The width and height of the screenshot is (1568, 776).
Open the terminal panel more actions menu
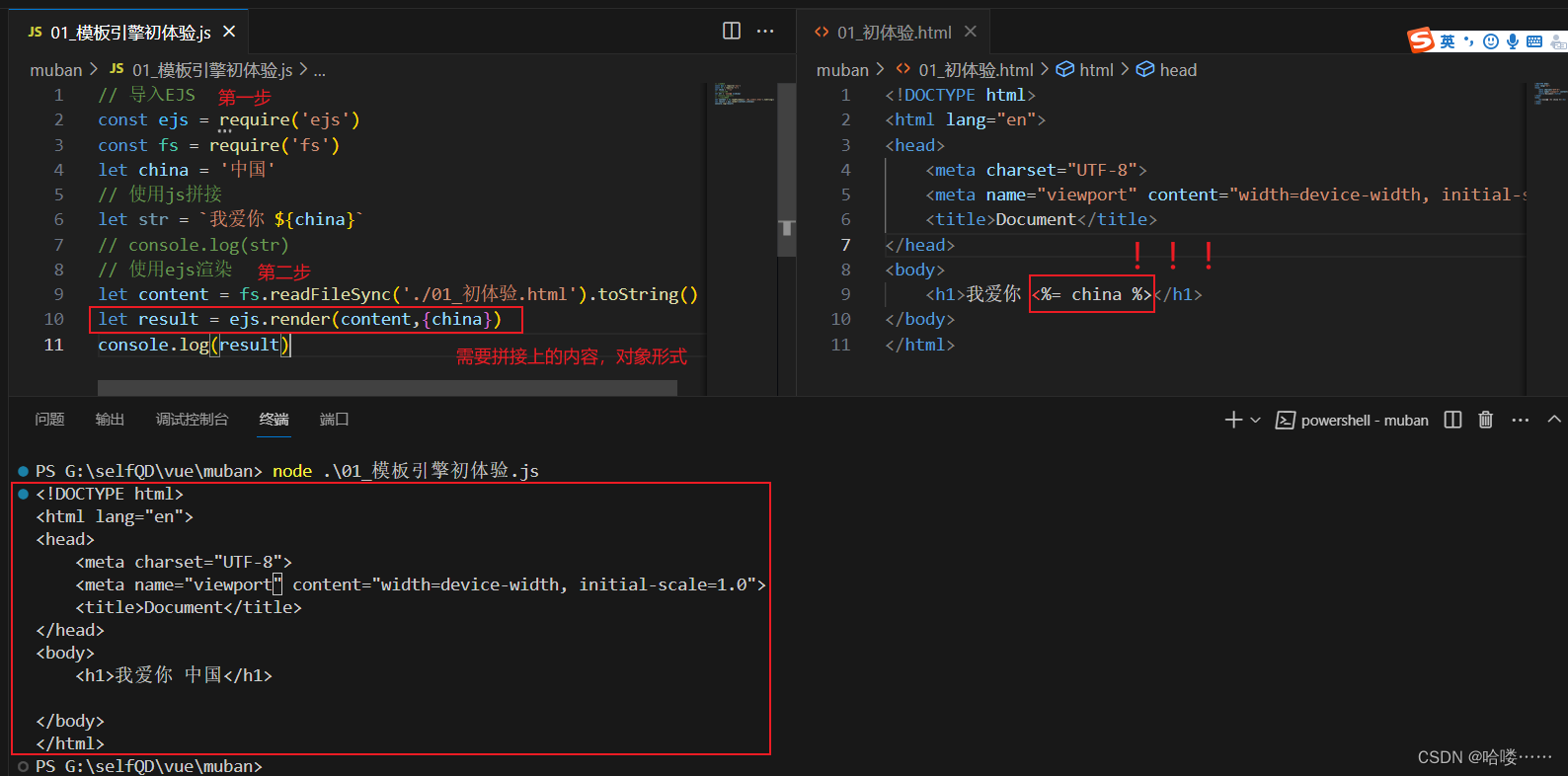tap(1520, 420)
